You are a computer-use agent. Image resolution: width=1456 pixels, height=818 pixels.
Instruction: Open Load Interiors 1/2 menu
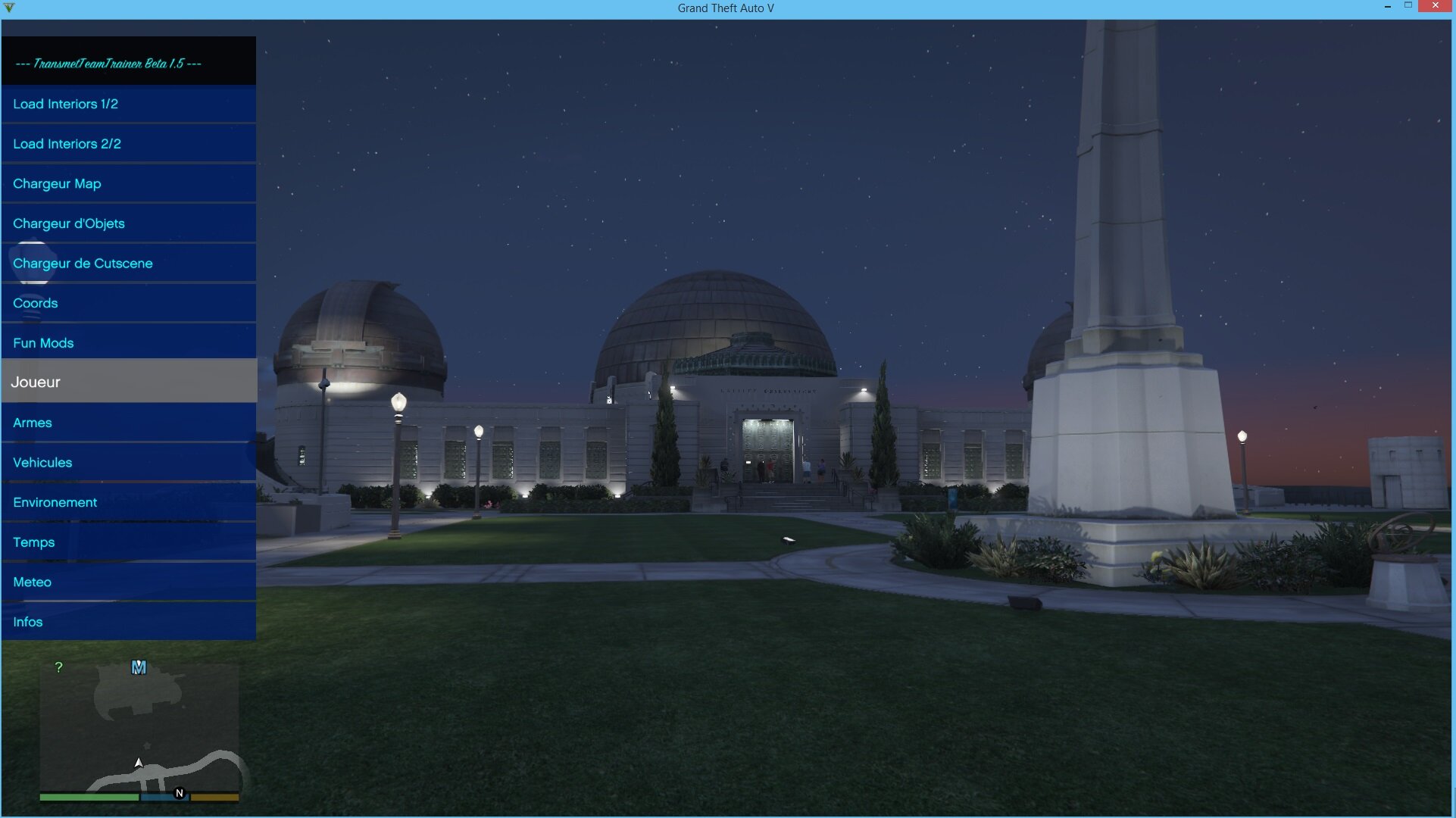[129, 105]
